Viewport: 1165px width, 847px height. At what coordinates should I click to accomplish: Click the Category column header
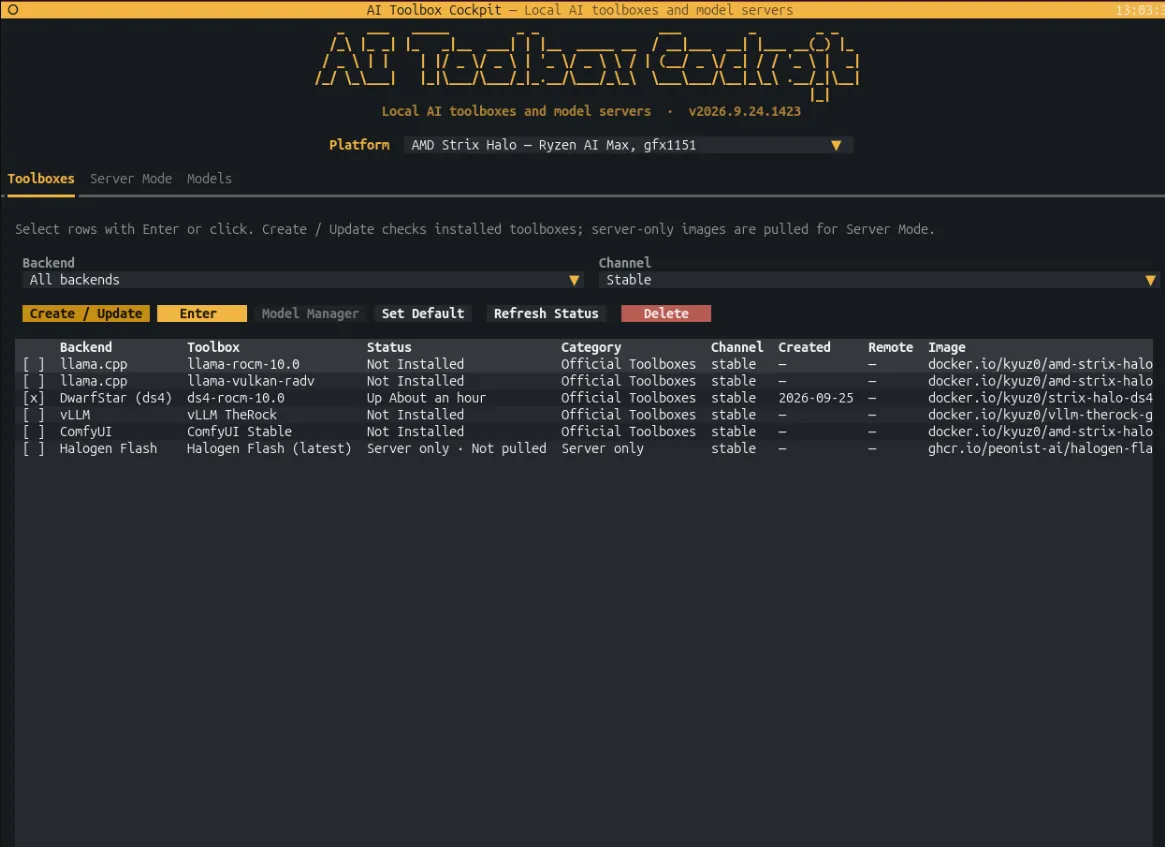pos(591,347)
